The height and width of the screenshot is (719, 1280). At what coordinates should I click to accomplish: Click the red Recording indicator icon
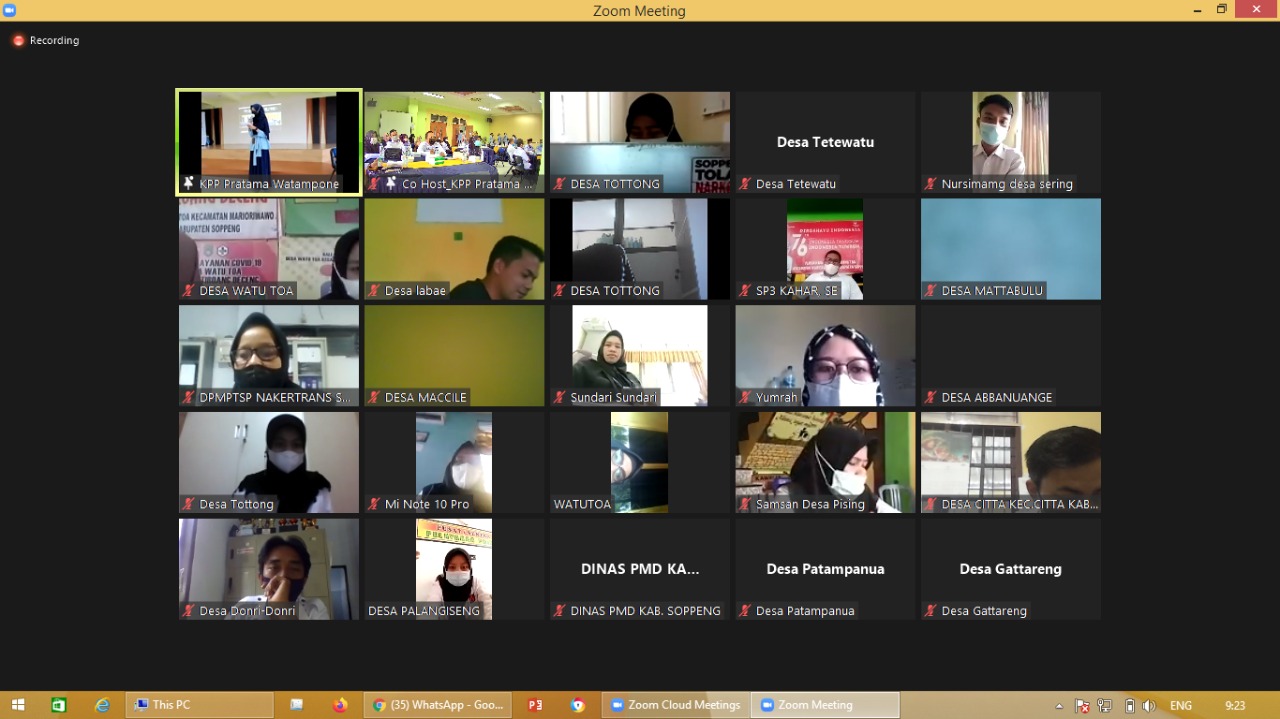(18, 41)
